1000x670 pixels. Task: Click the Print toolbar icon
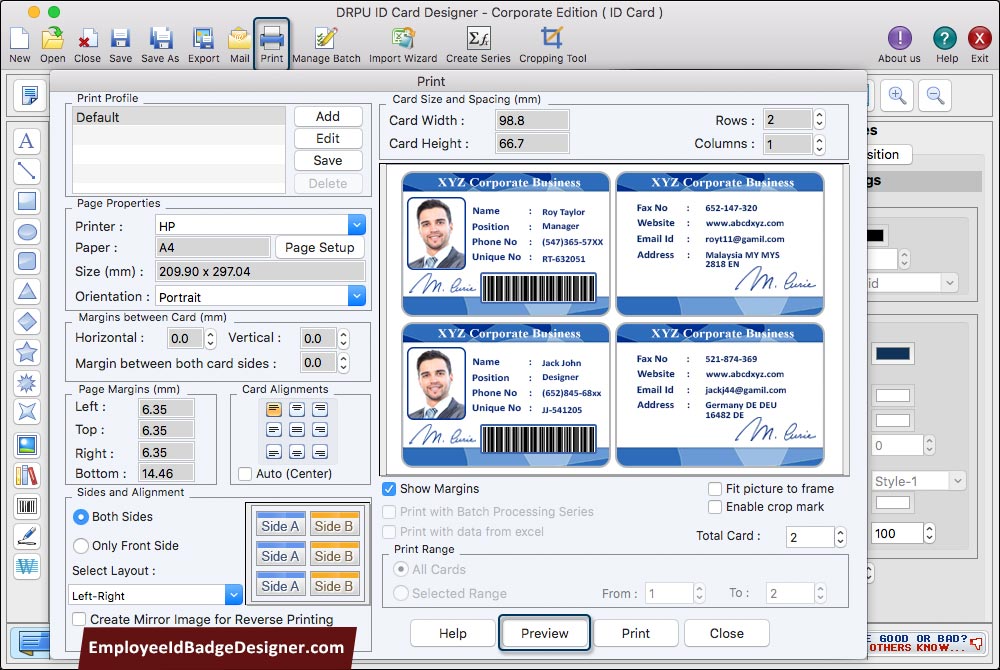click(x=272, y=45)
